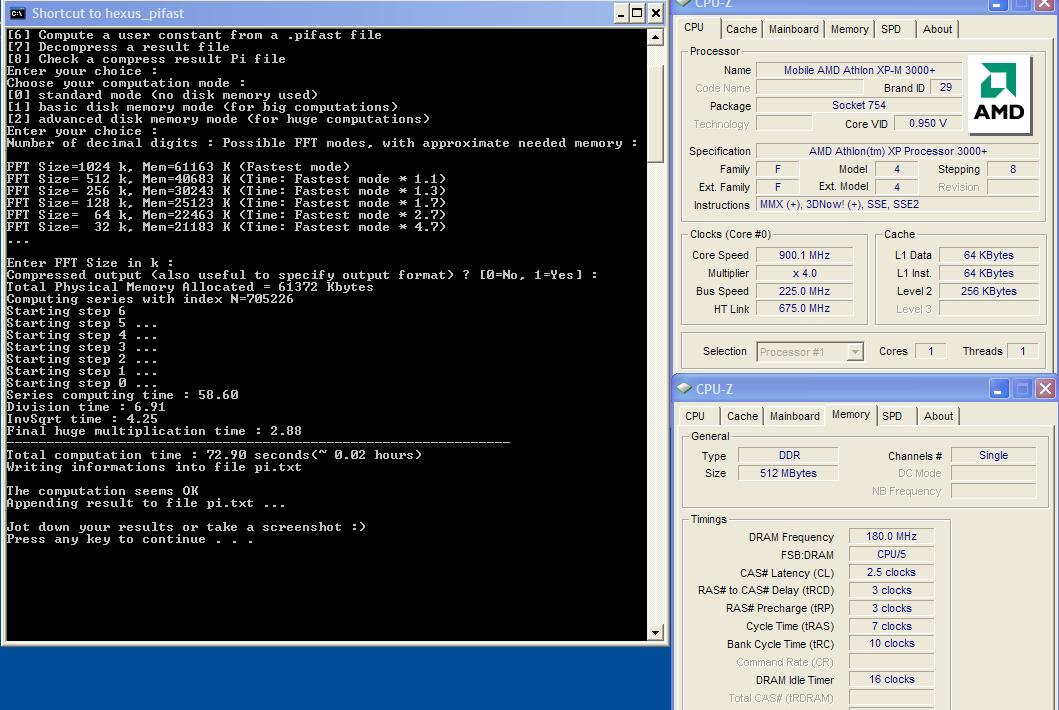
Task: Open Mainboard tab in upper CPU-Z window
Action: (x=794, y=30)
